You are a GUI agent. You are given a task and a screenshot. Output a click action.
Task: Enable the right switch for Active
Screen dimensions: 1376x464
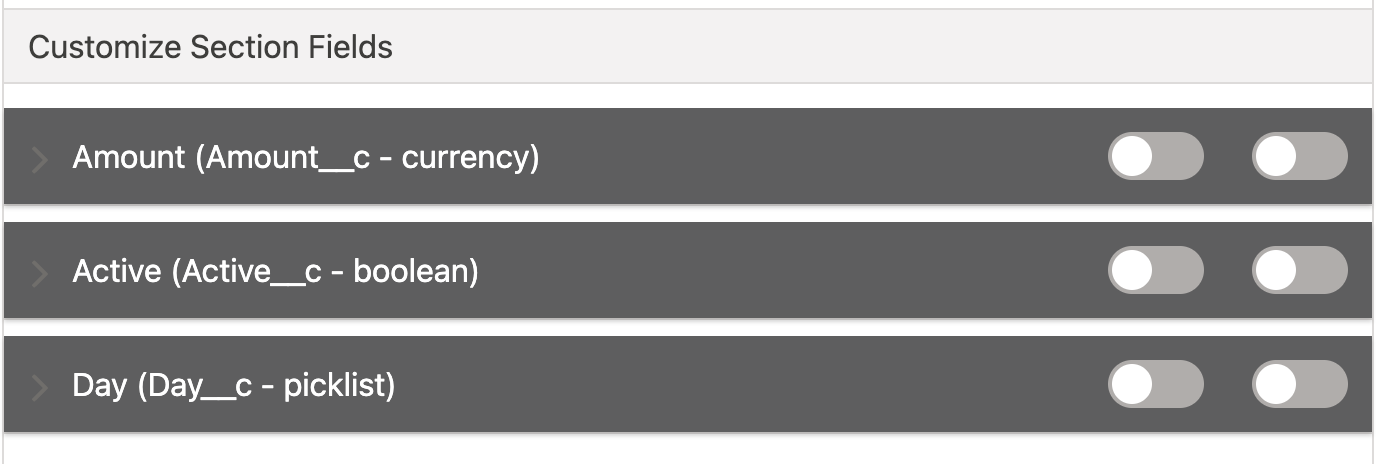click(1299, 271)
